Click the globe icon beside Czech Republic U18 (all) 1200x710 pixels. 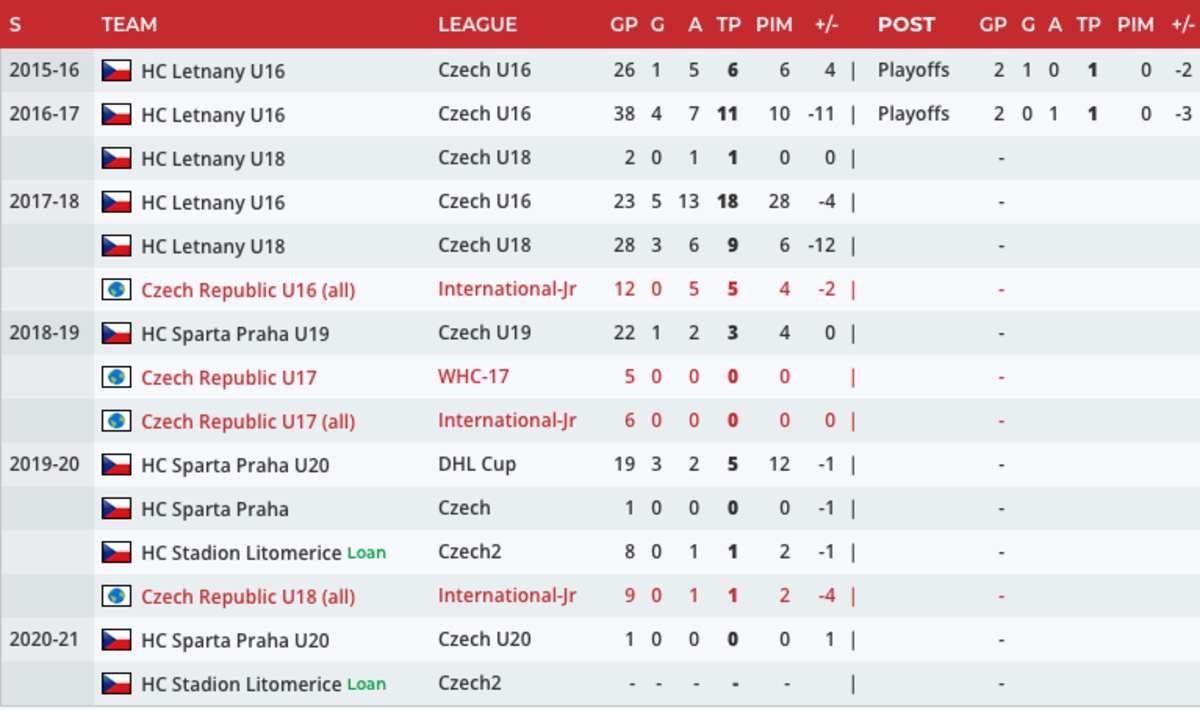point(117,596)
